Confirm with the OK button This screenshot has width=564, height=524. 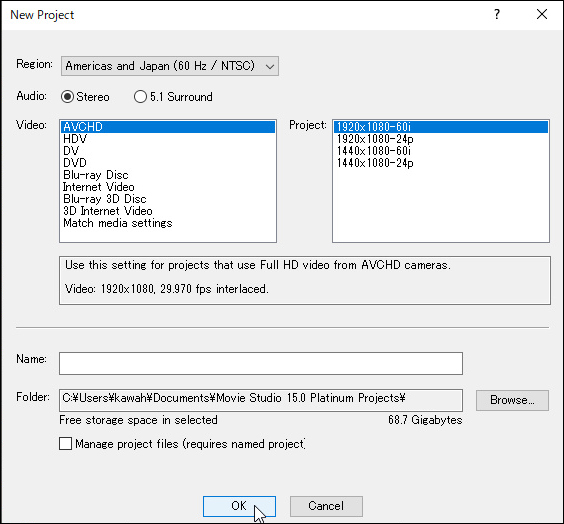pos(239,506)
